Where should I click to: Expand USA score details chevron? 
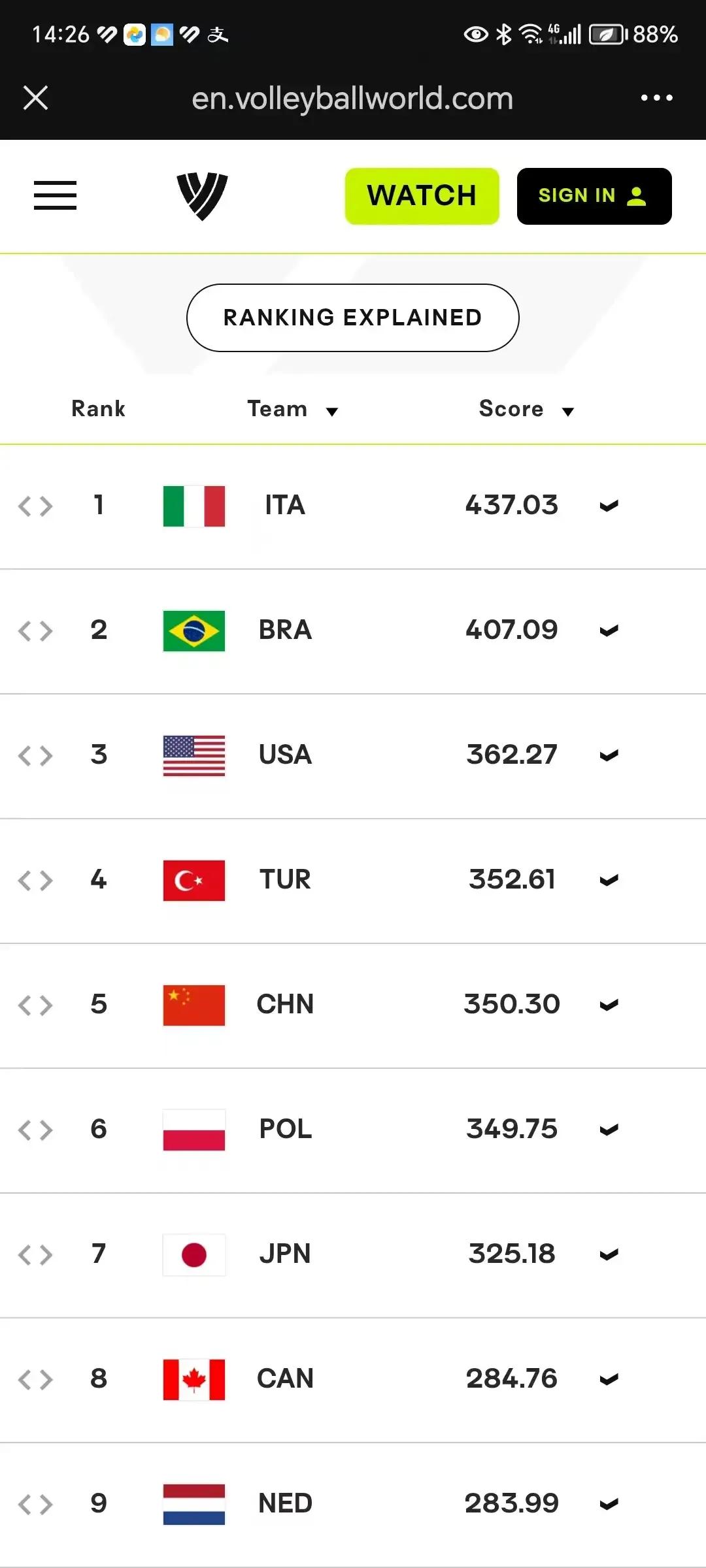tap(609, 756)
